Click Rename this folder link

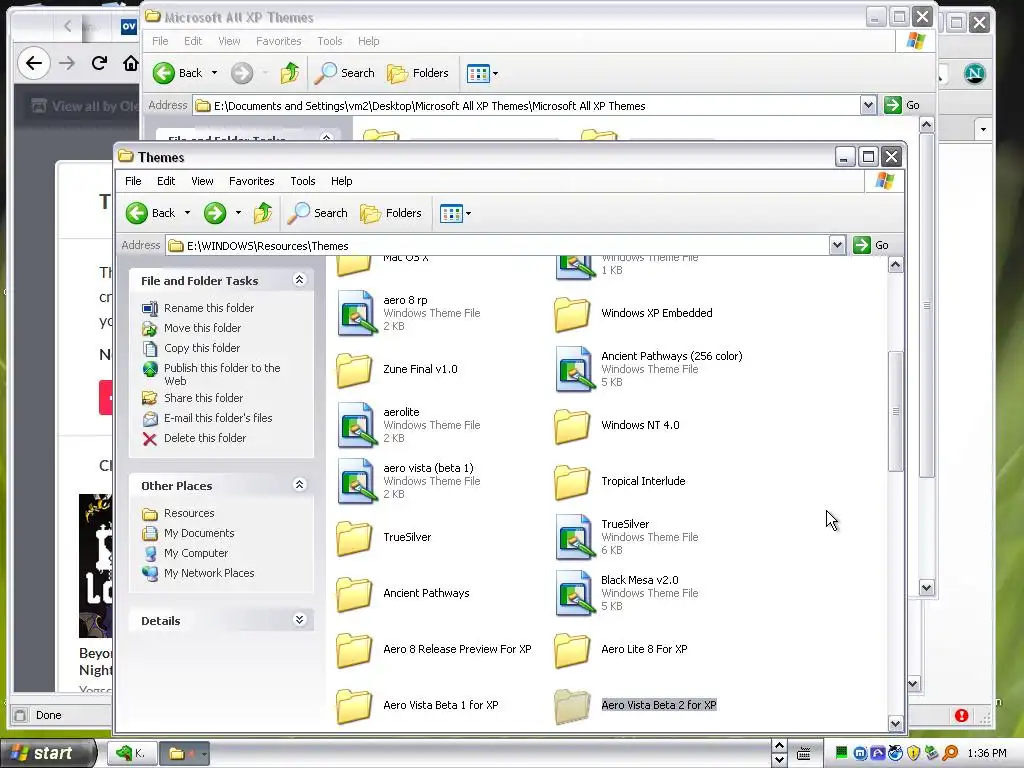(x=208, y=308)
